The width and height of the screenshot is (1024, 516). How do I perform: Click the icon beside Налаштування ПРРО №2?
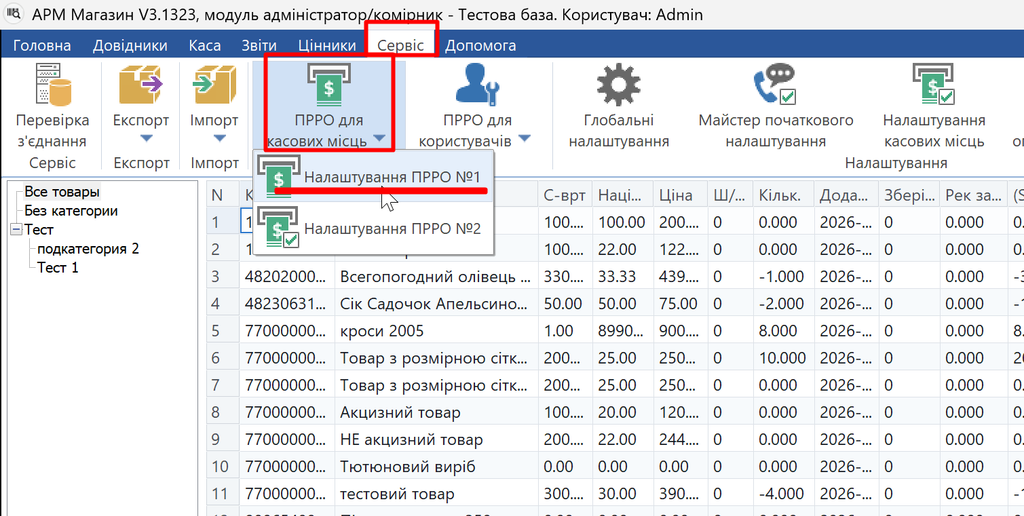click(280, 227)
